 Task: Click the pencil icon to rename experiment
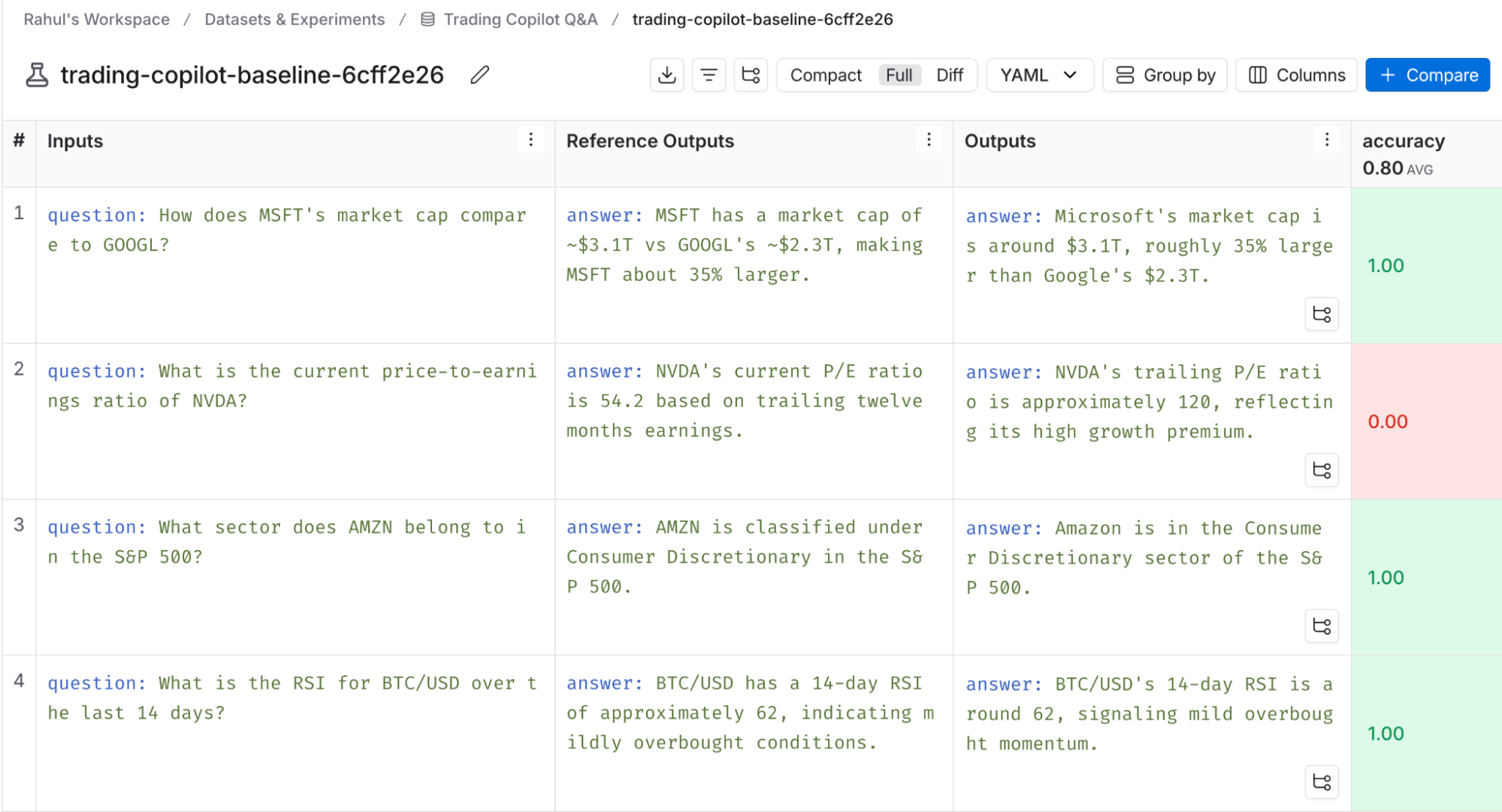[480, 75]
